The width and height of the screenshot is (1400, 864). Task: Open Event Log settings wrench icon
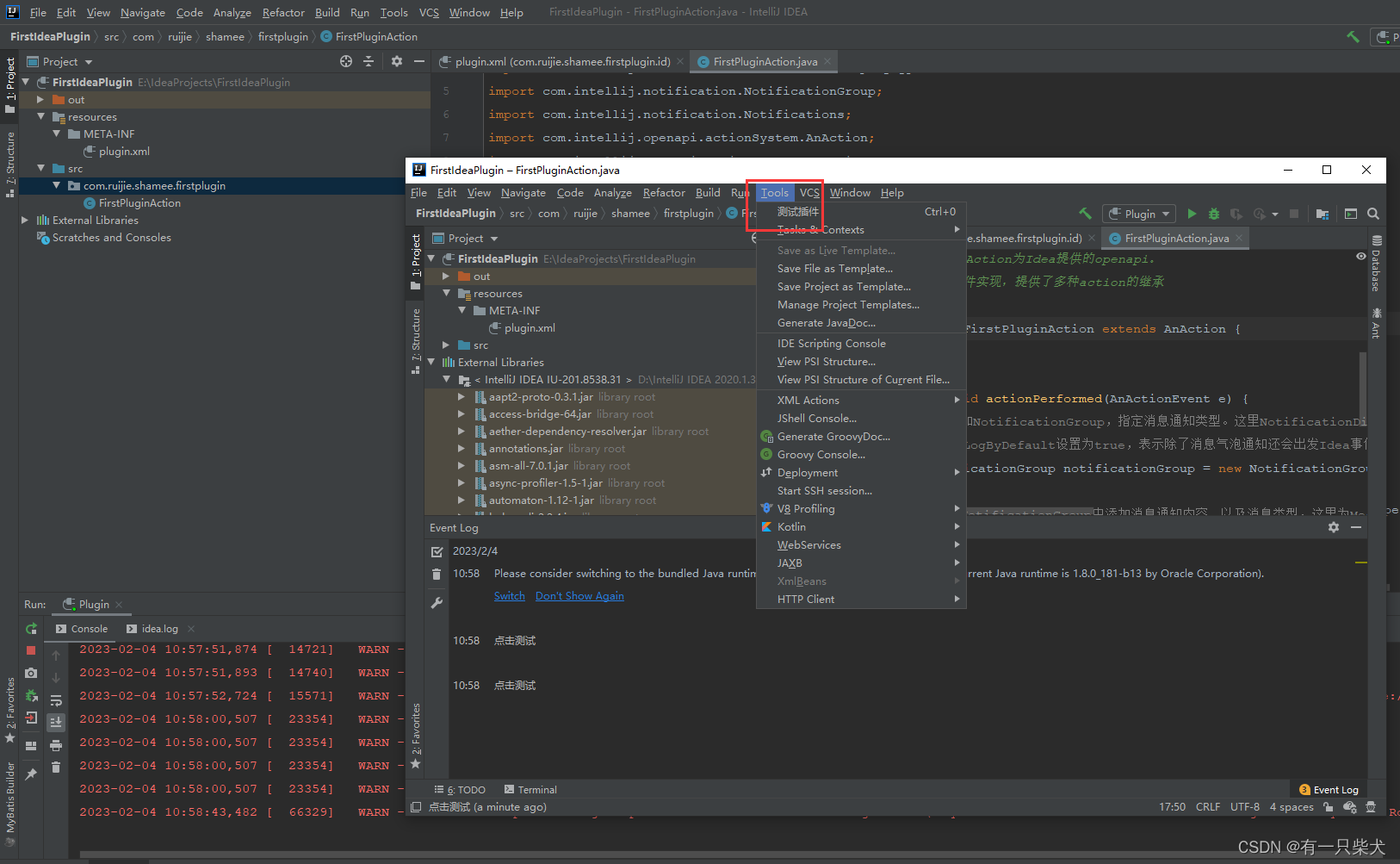pos(437,603)
